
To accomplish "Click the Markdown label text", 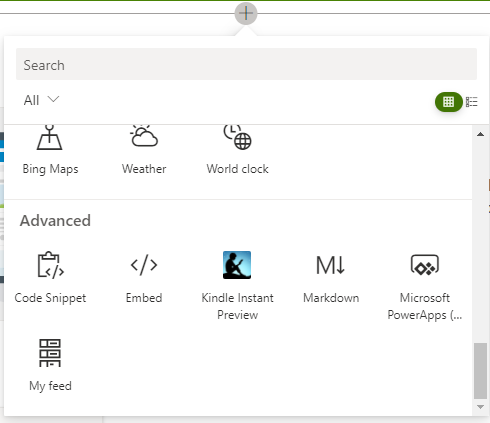I will [x=331, y=298].
